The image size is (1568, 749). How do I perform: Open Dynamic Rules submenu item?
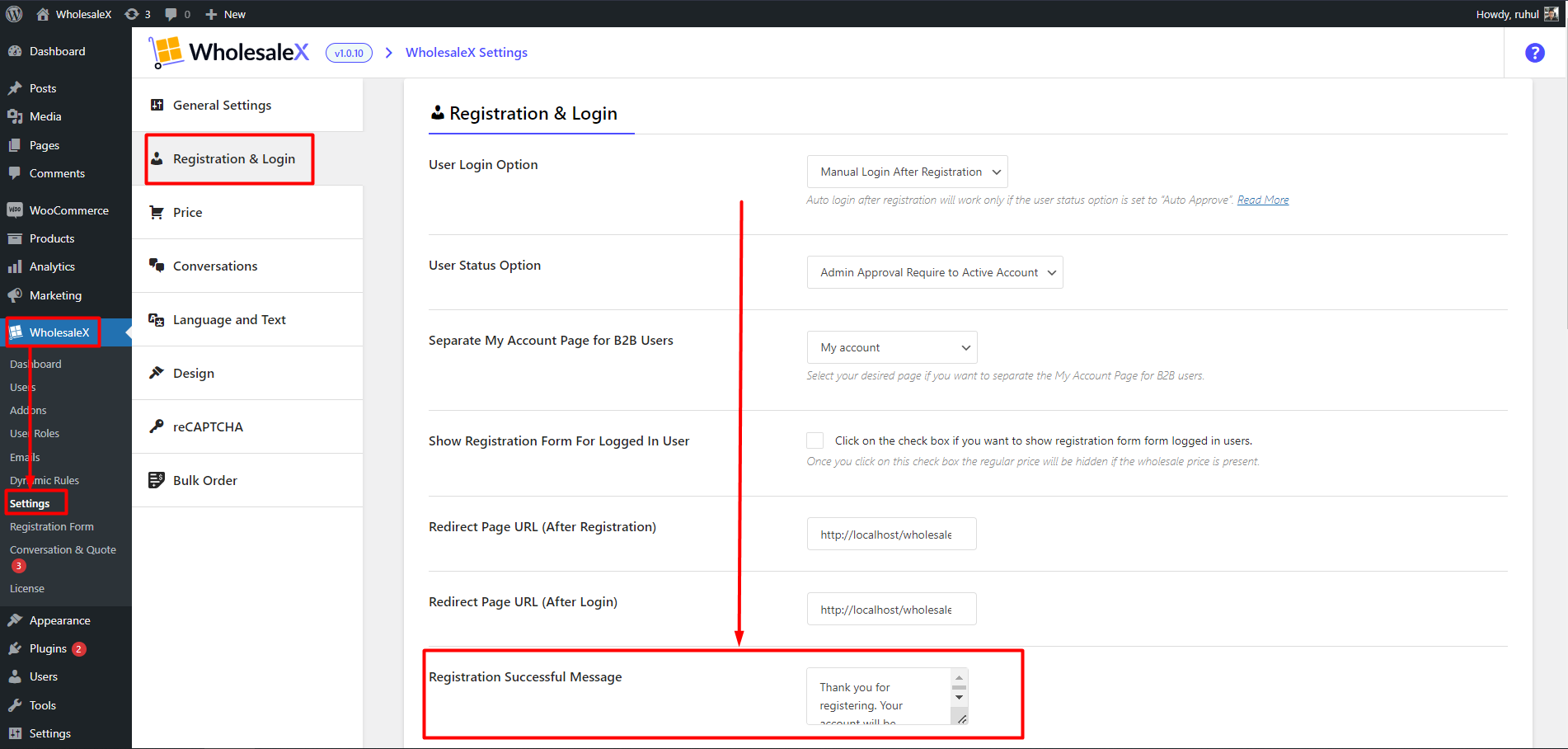point(45,480)
